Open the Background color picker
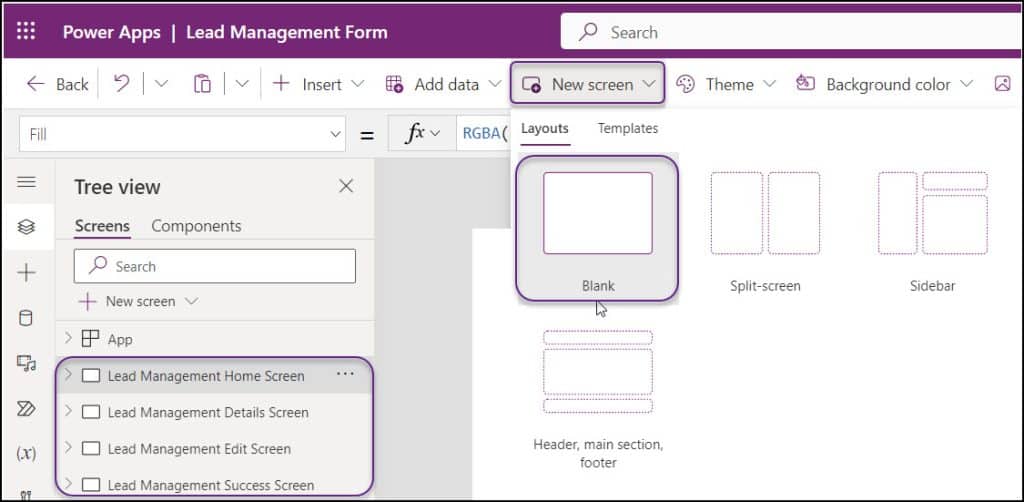 click(884, 84)
